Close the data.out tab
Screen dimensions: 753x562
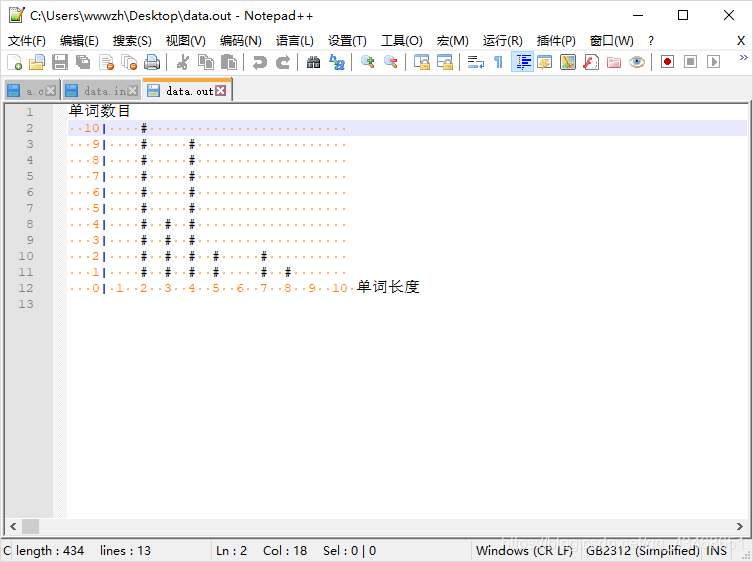click(220, 90)
